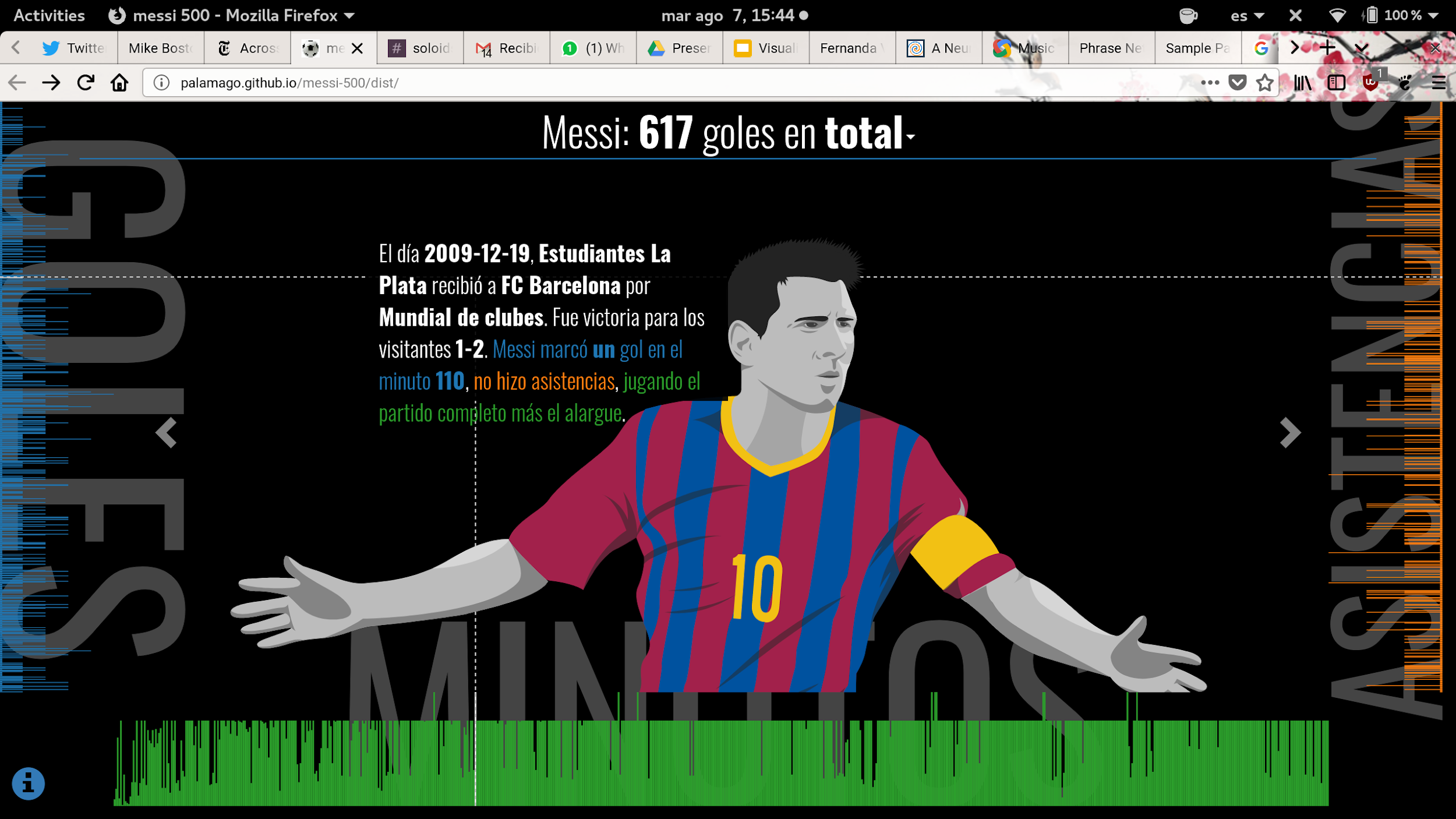Switch to the Twitter tab
Viewport: 1456px width, 819px height.
coord(75,48)
